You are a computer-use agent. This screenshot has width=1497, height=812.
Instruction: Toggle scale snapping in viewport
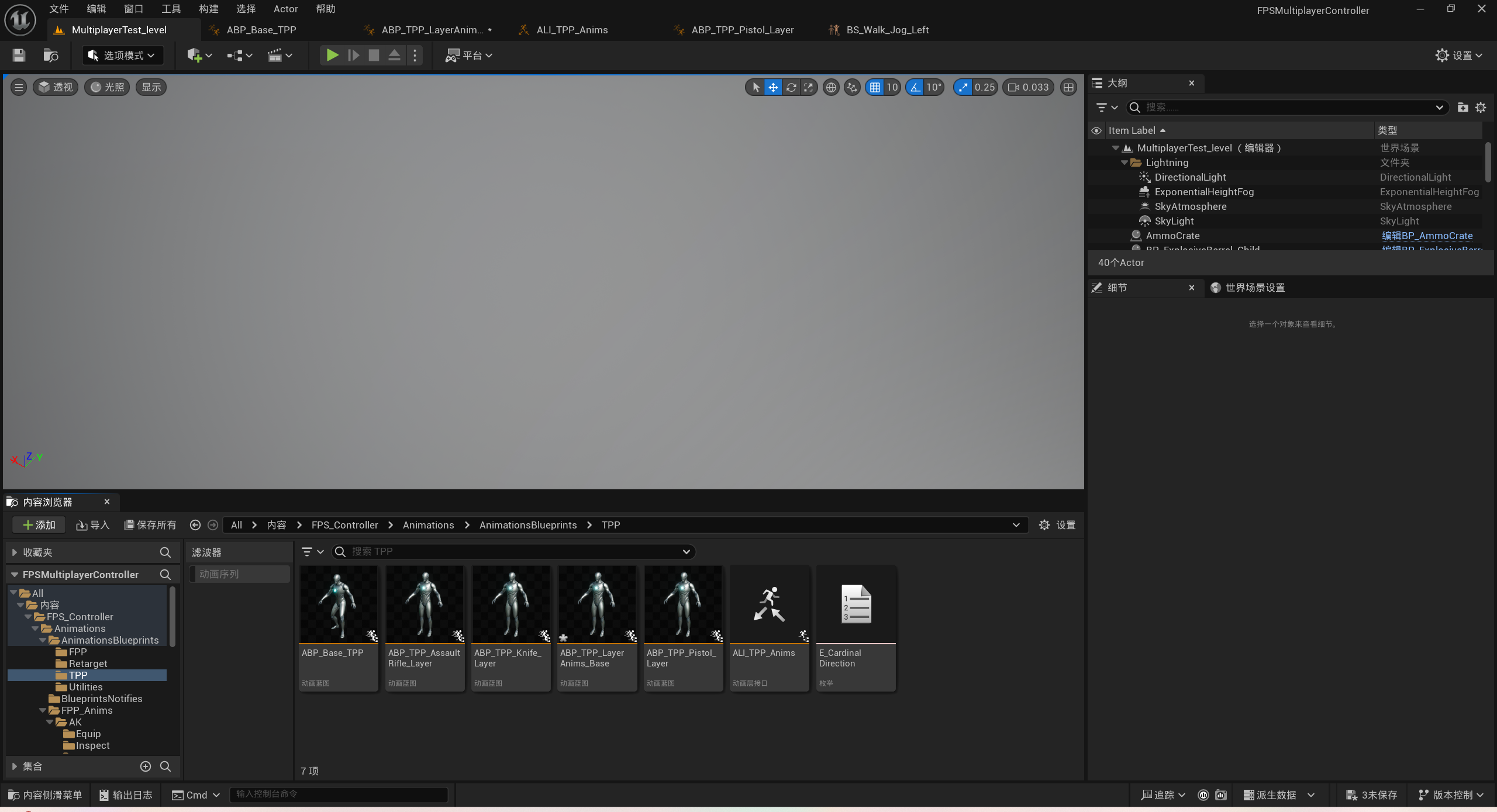[963, 88]
